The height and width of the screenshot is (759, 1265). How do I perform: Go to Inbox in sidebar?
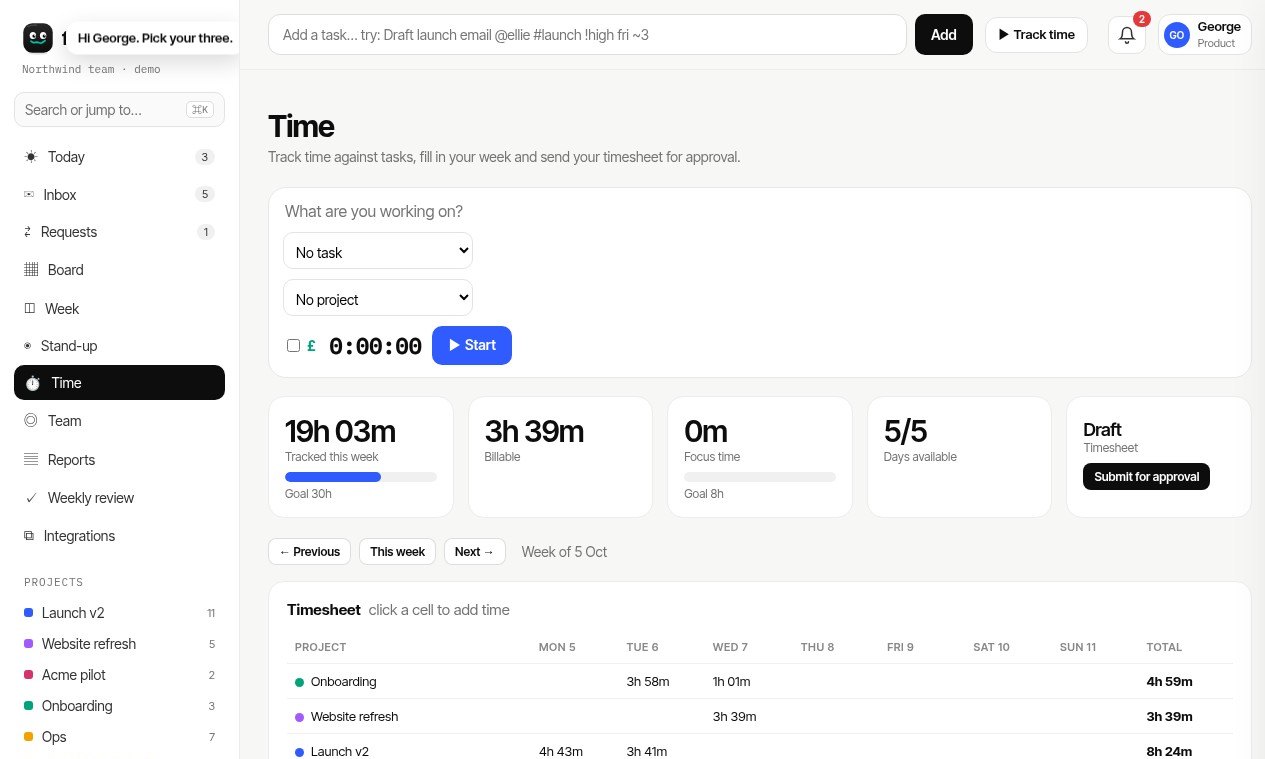(x=119, y=195)
